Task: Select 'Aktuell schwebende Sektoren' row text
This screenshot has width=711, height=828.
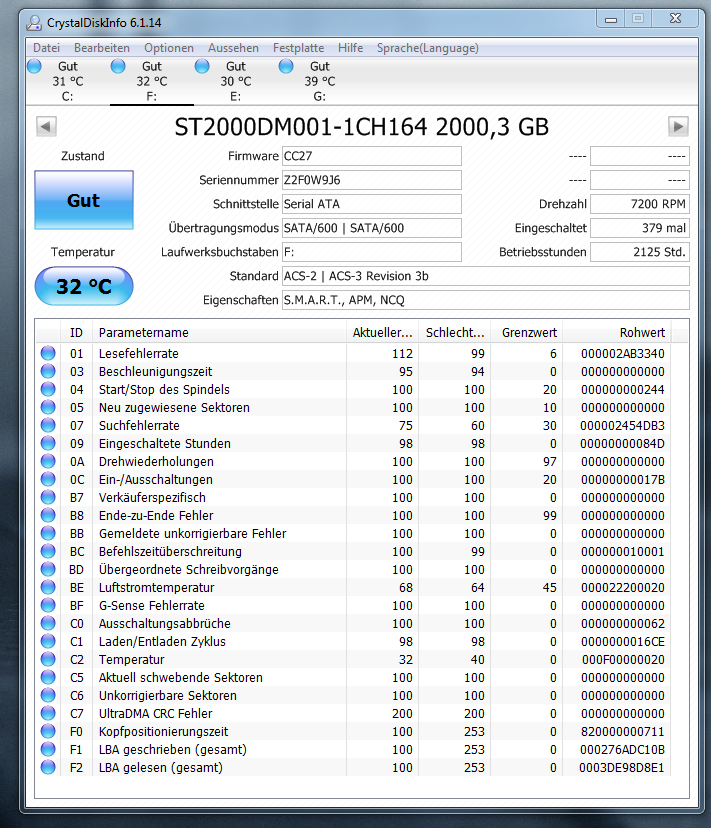Action: pos(181,677)
